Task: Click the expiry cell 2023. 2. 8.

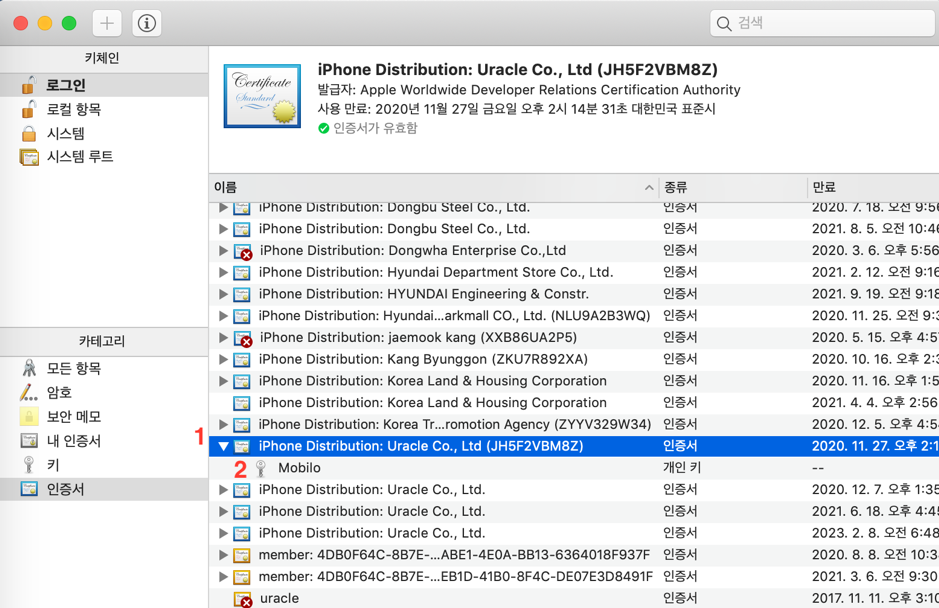Action: click(x=875, y=533)
